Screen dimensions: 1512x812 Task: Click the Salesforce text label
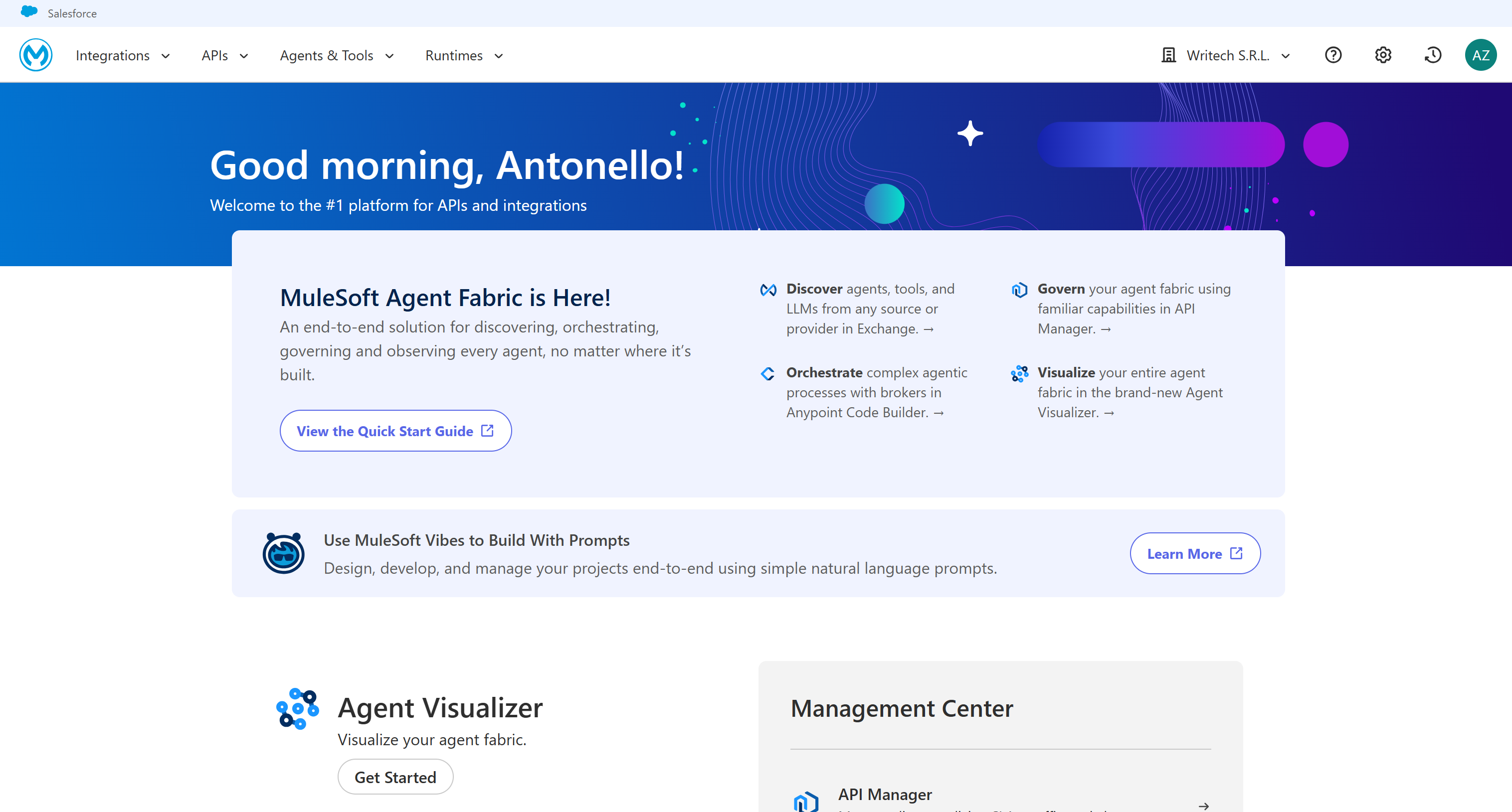(x=72, y=13)
